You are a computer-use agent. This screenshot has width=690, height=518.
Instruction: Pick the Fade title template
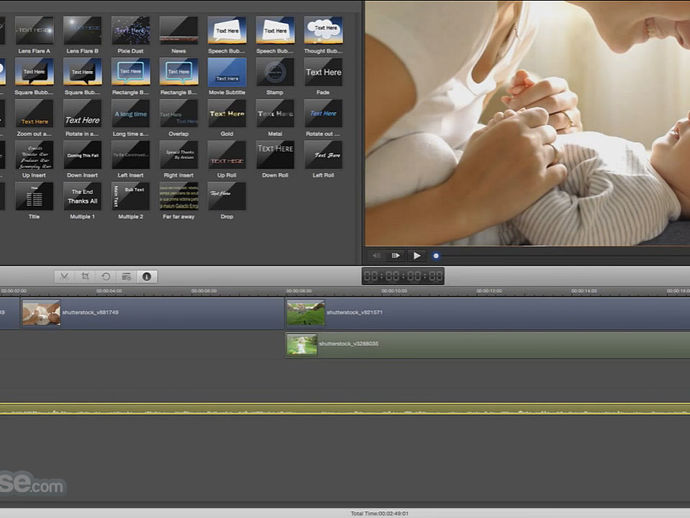[323, 76]
